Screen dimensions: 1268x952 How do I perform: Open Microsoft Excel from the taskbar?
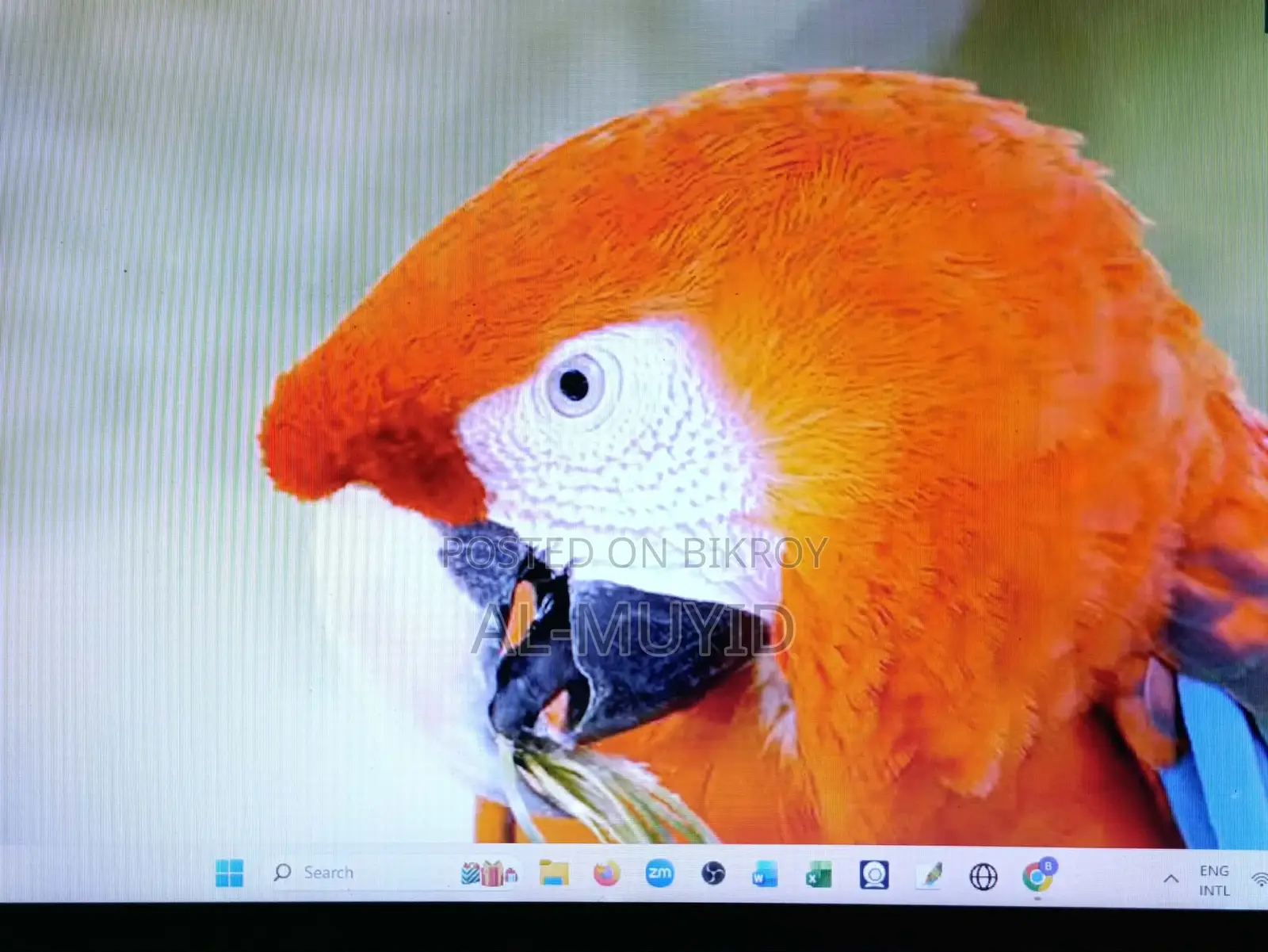tap(819, 875)
